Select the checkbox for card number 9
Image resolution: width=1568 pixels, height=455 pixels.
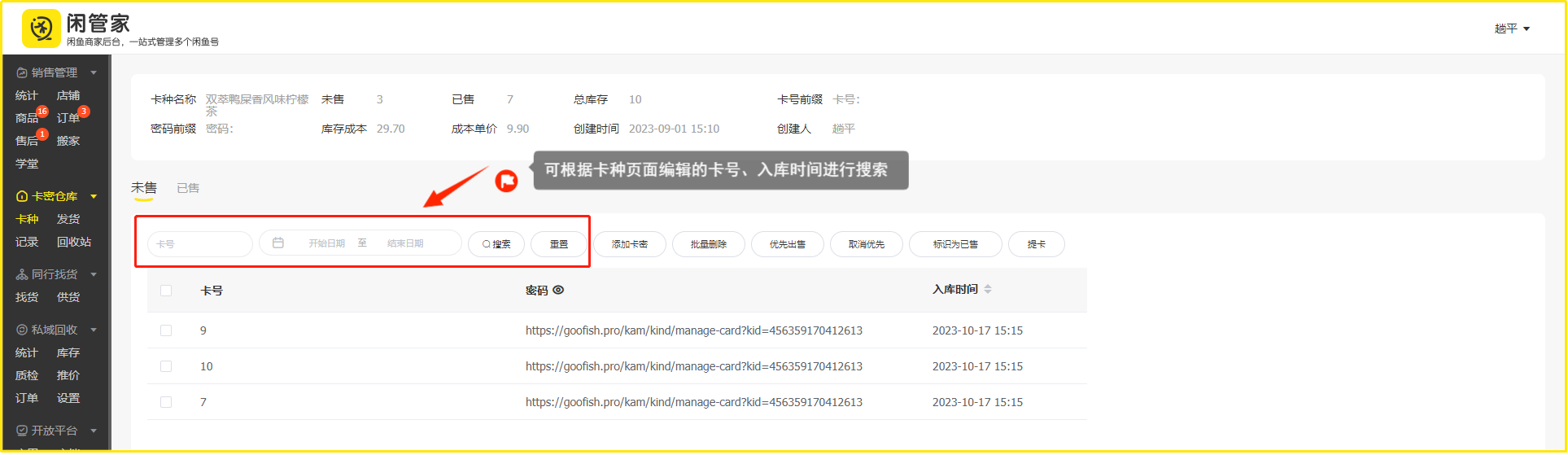166,330
